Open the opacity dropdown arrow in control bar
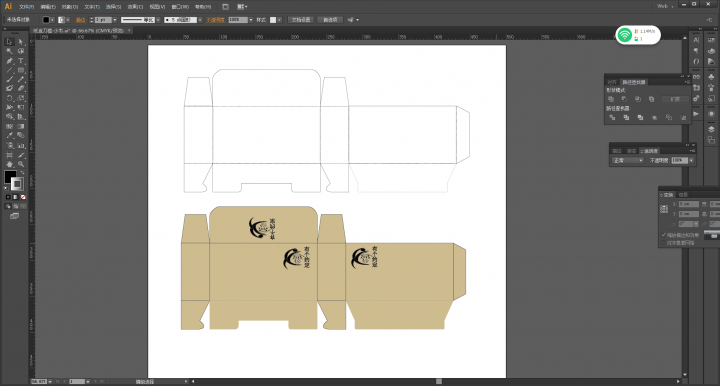 [251, 20]
